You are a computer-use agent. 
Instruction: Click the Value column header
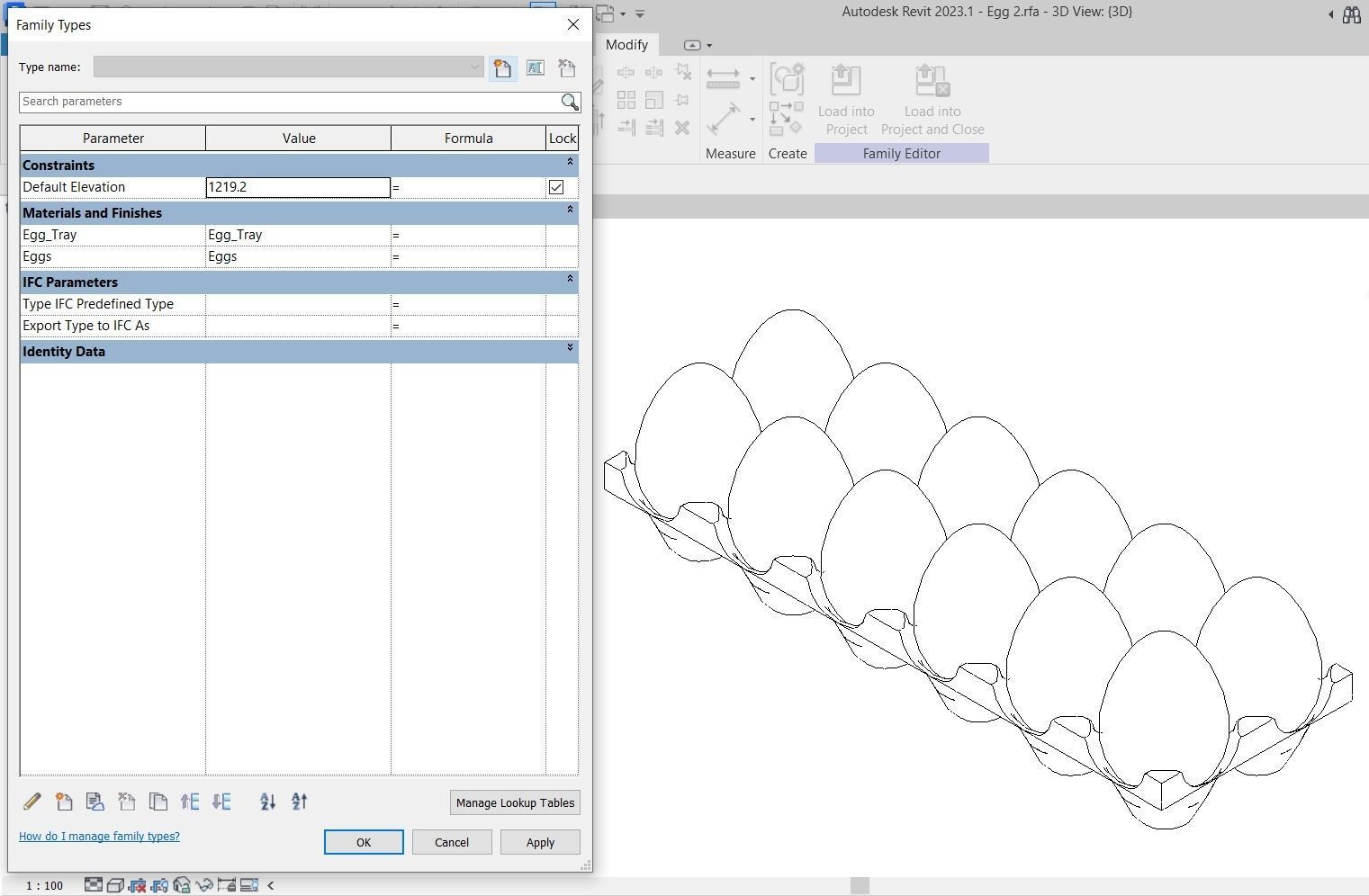(299, 139)
